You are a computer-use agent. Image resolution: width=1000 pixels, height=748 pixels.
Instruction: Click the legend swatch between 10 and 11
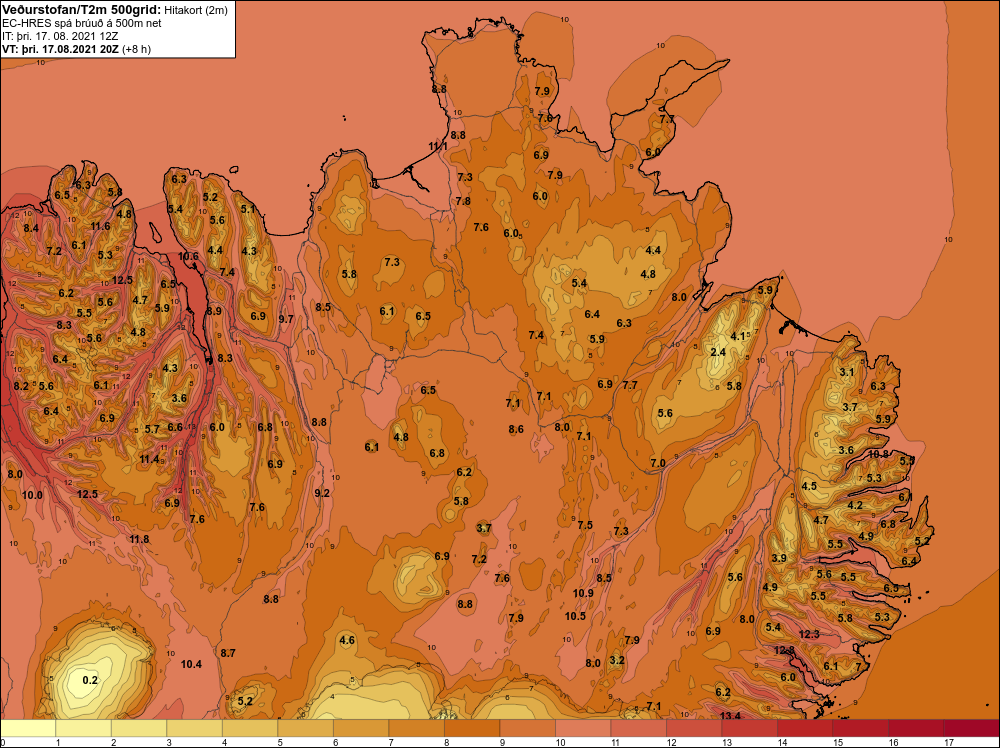[583, 728]
